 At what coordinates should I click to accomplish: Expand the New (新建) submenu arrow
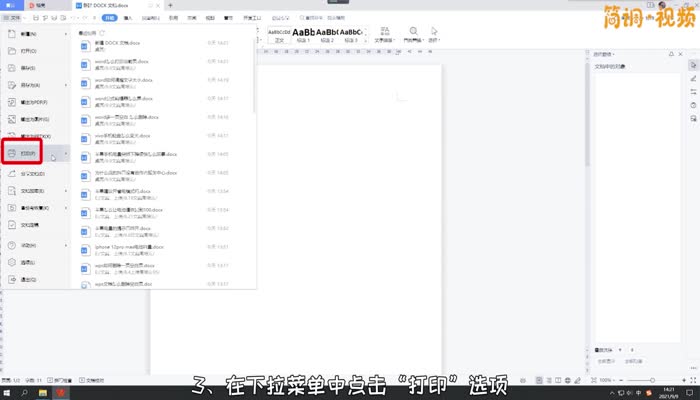66,34
